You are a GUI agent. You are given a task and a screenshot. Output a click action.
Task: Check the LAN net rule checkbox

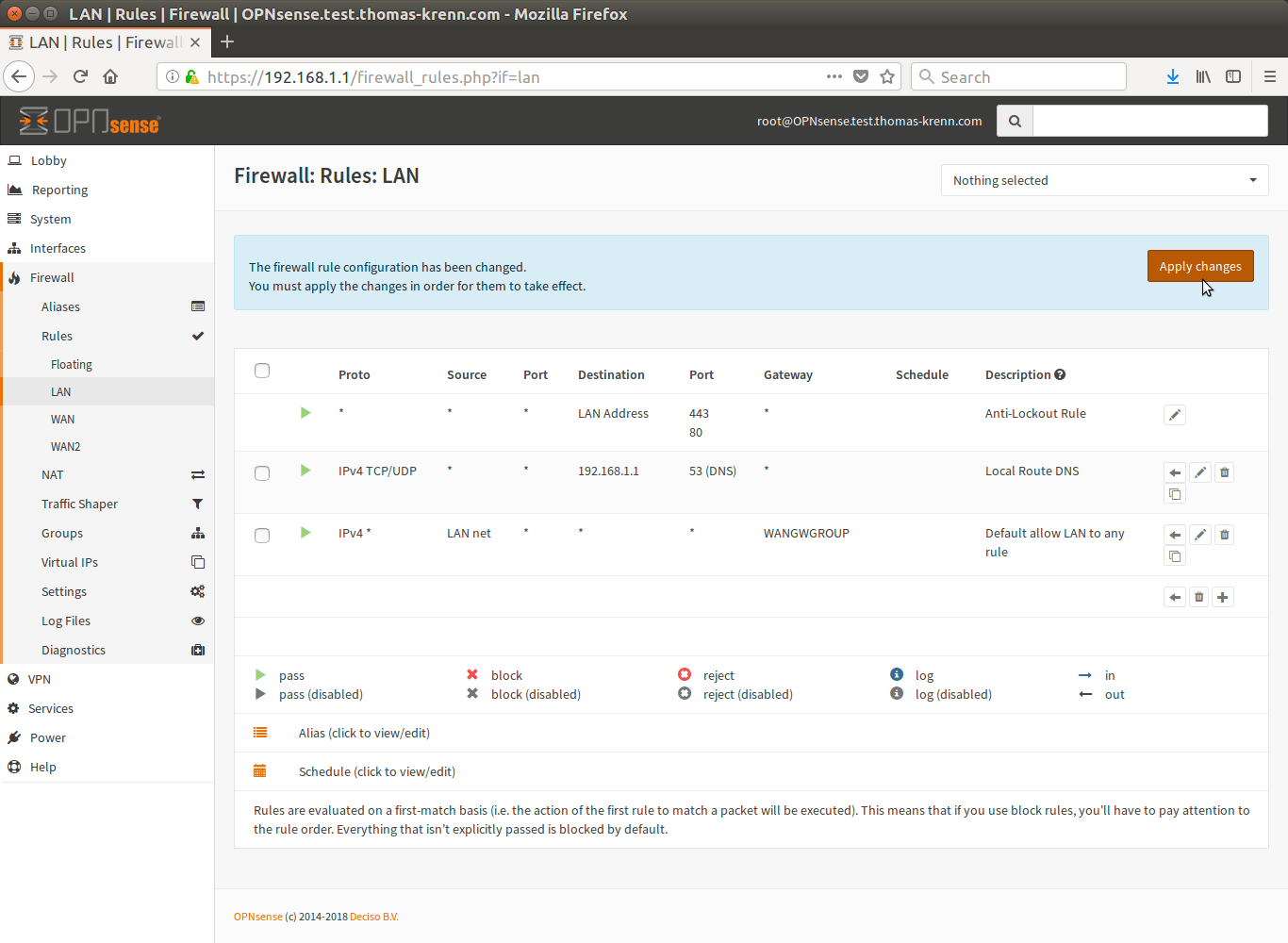click(x=262, y=536)
